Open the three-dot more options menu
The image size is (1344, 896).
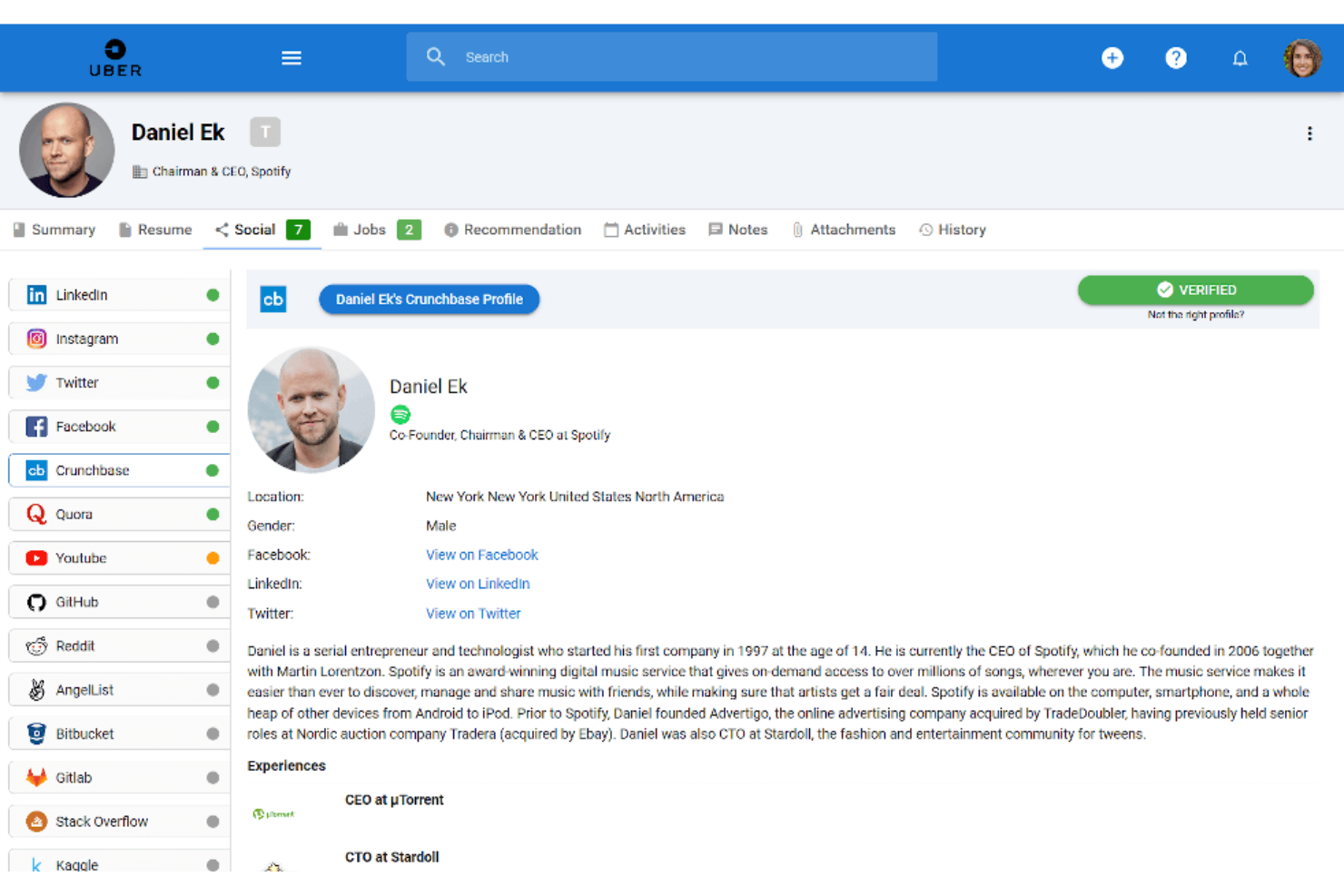point(1309,133)
